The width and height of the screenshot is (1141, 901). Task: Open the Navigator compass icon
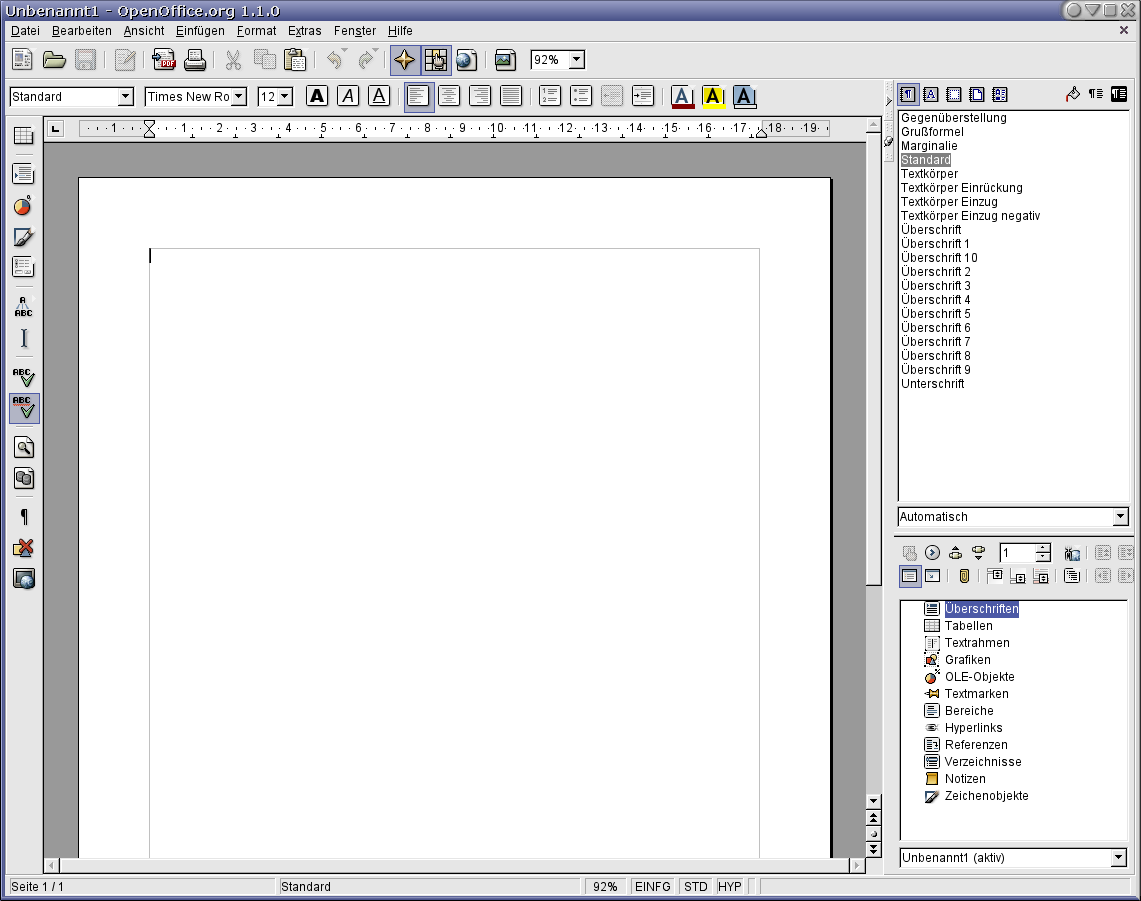point(404,60)
